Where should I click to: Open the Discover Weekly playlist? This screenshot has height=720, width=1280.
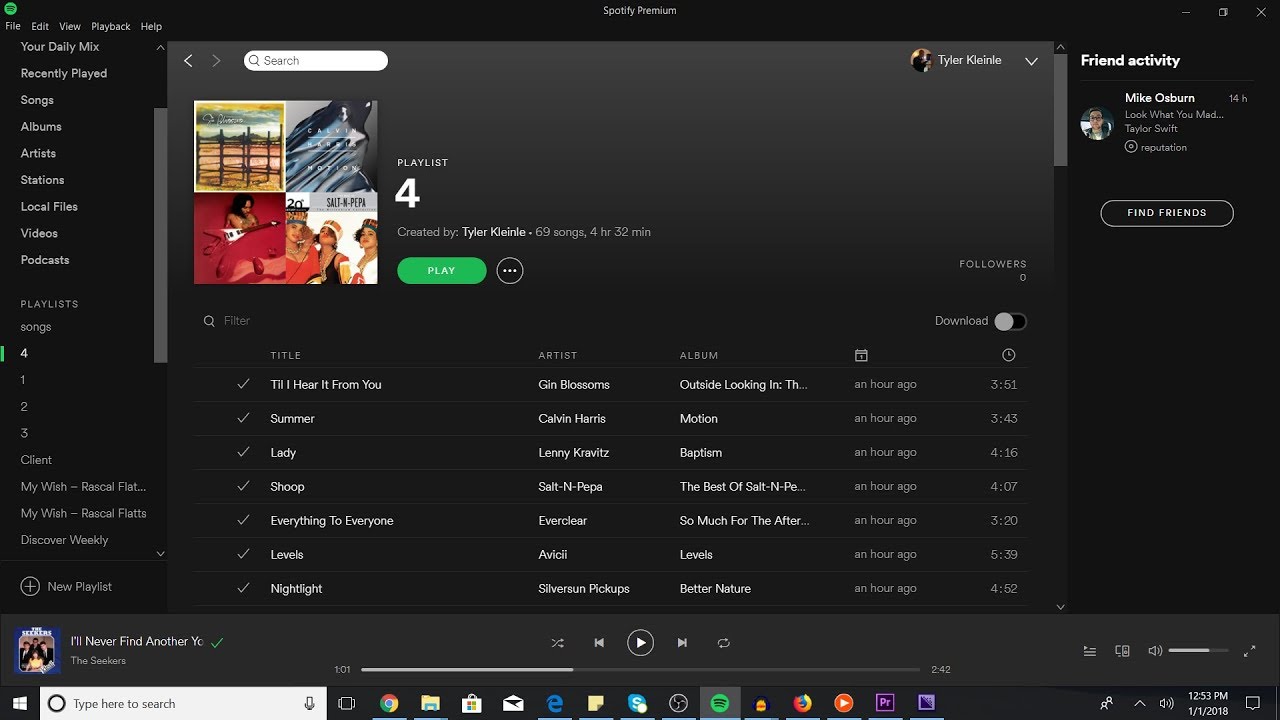(x=64, y=540)
